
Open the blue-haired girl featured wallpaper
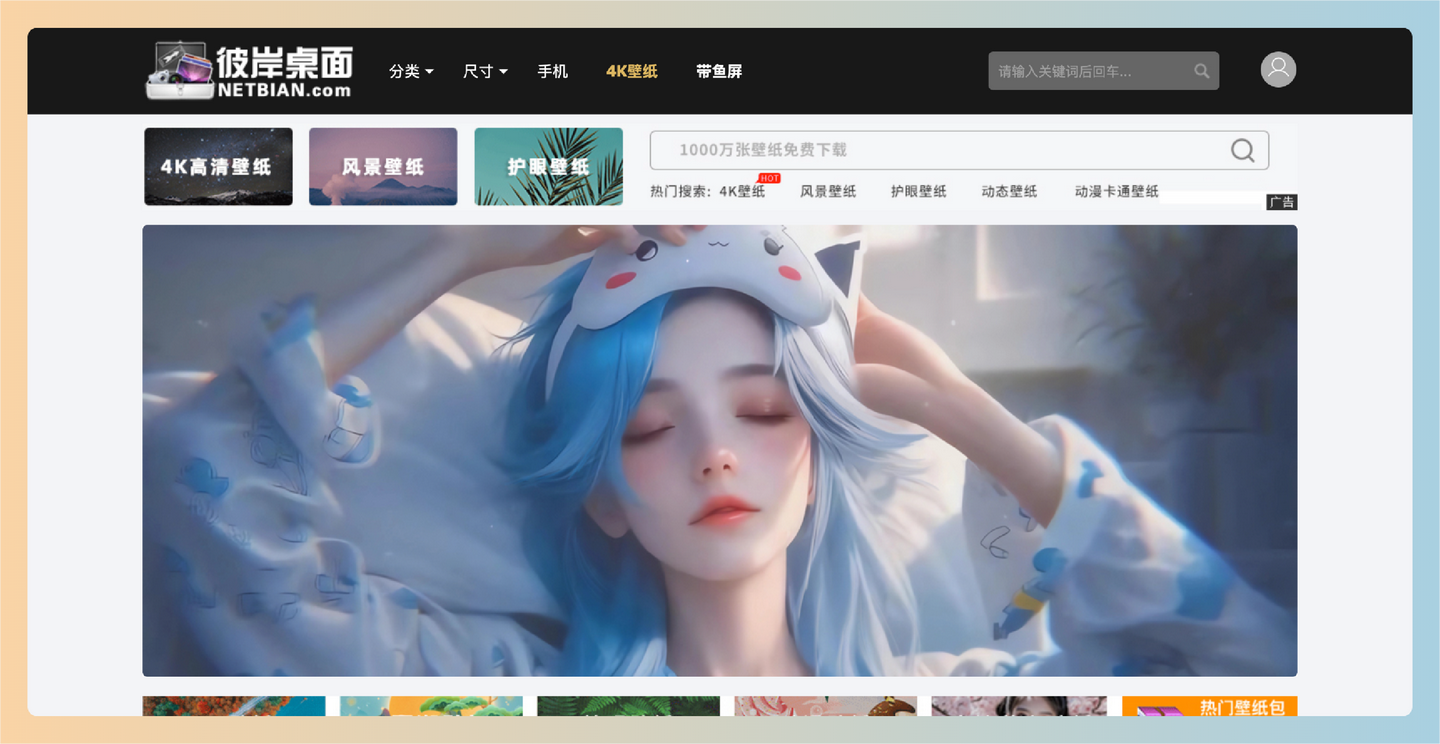720,450
